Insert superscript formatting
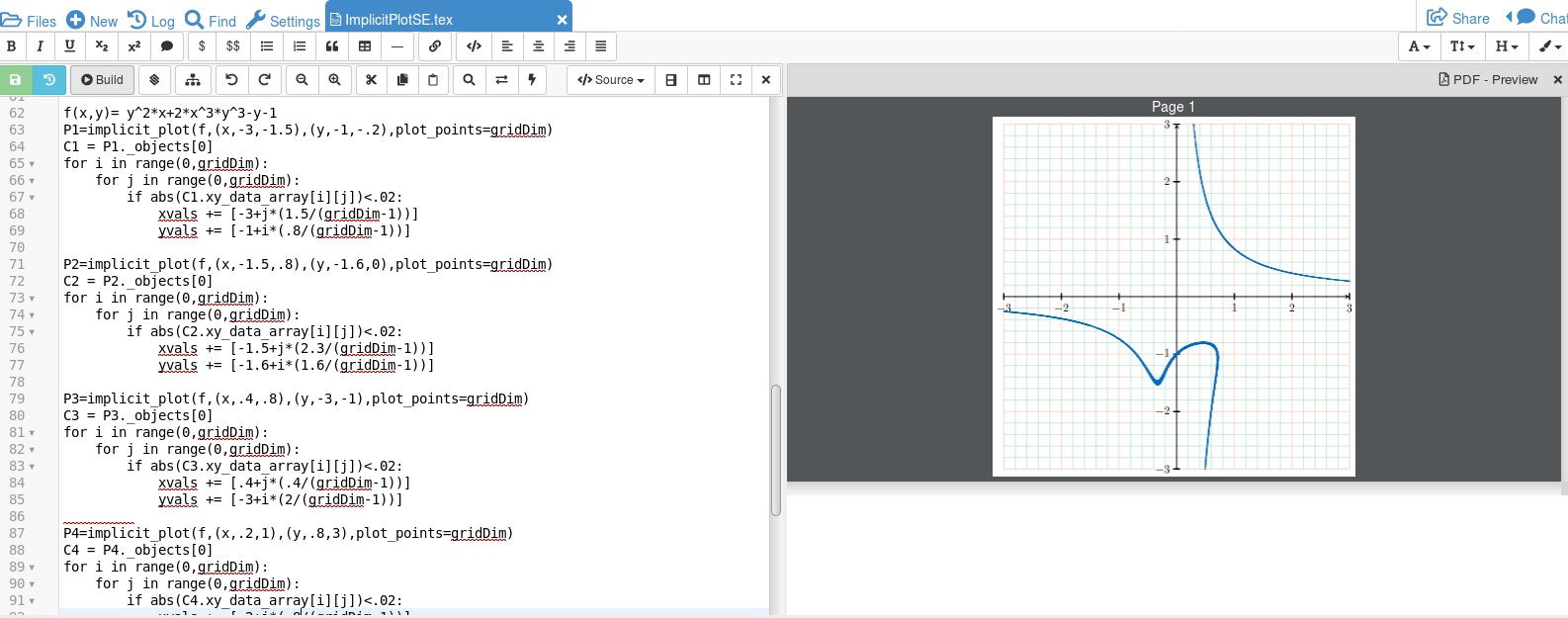This screenshot has width=1568, height=618. 134,45
